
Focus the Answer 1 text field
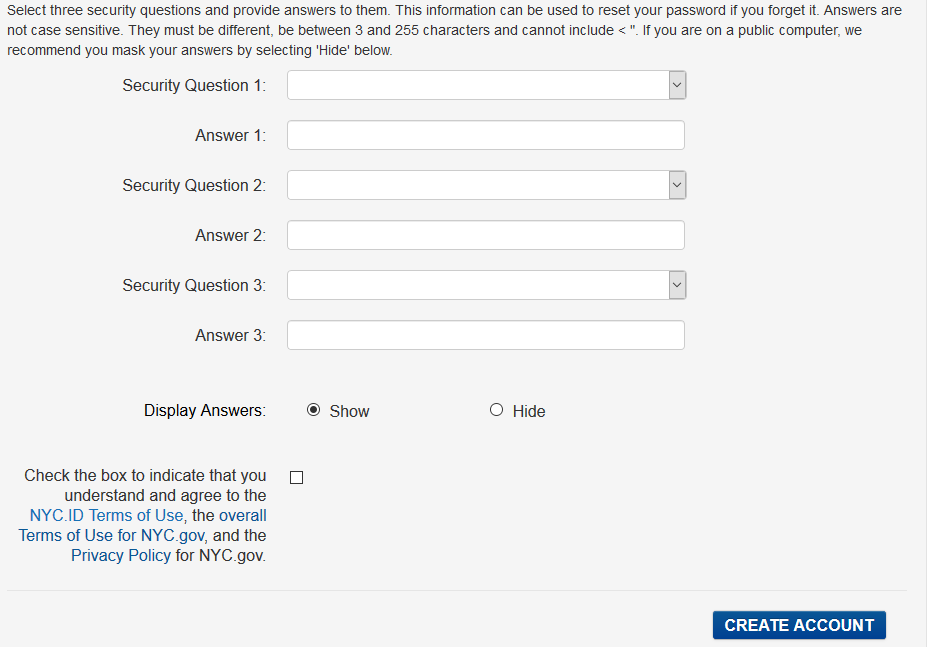point(485,135)
